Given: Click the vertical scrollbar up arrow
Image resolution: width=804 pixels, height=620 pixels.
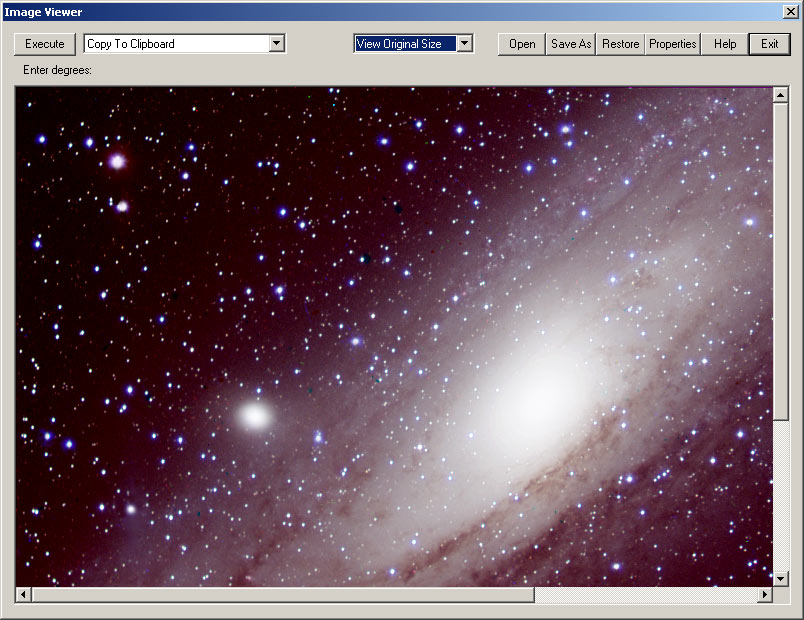Looking at the screenshot, I should (x=781, y=95).
